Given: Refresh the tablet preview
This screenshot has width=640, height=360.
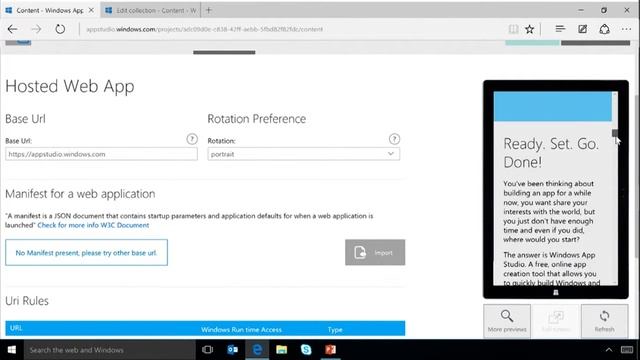Looking at the screenshot, I should pyautogui.click(x=604, y=321).
